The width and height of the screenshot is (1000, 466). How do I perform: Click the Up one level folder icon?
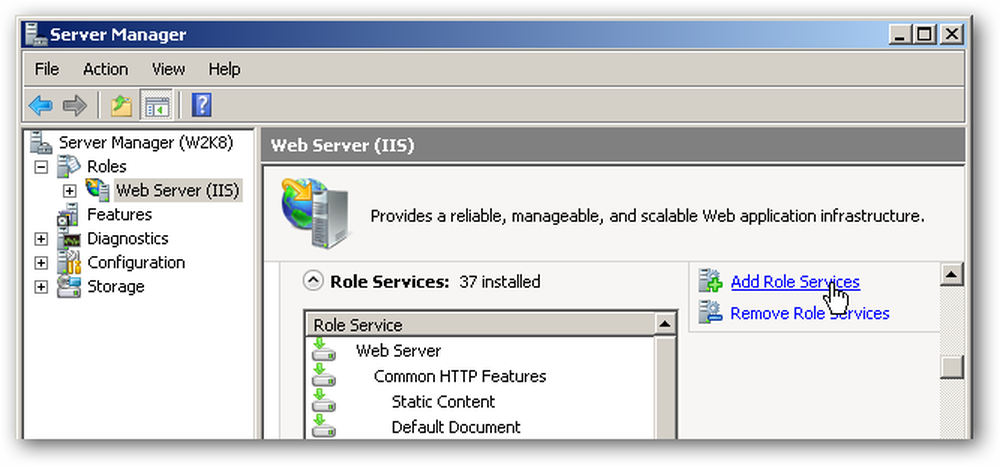121,105
